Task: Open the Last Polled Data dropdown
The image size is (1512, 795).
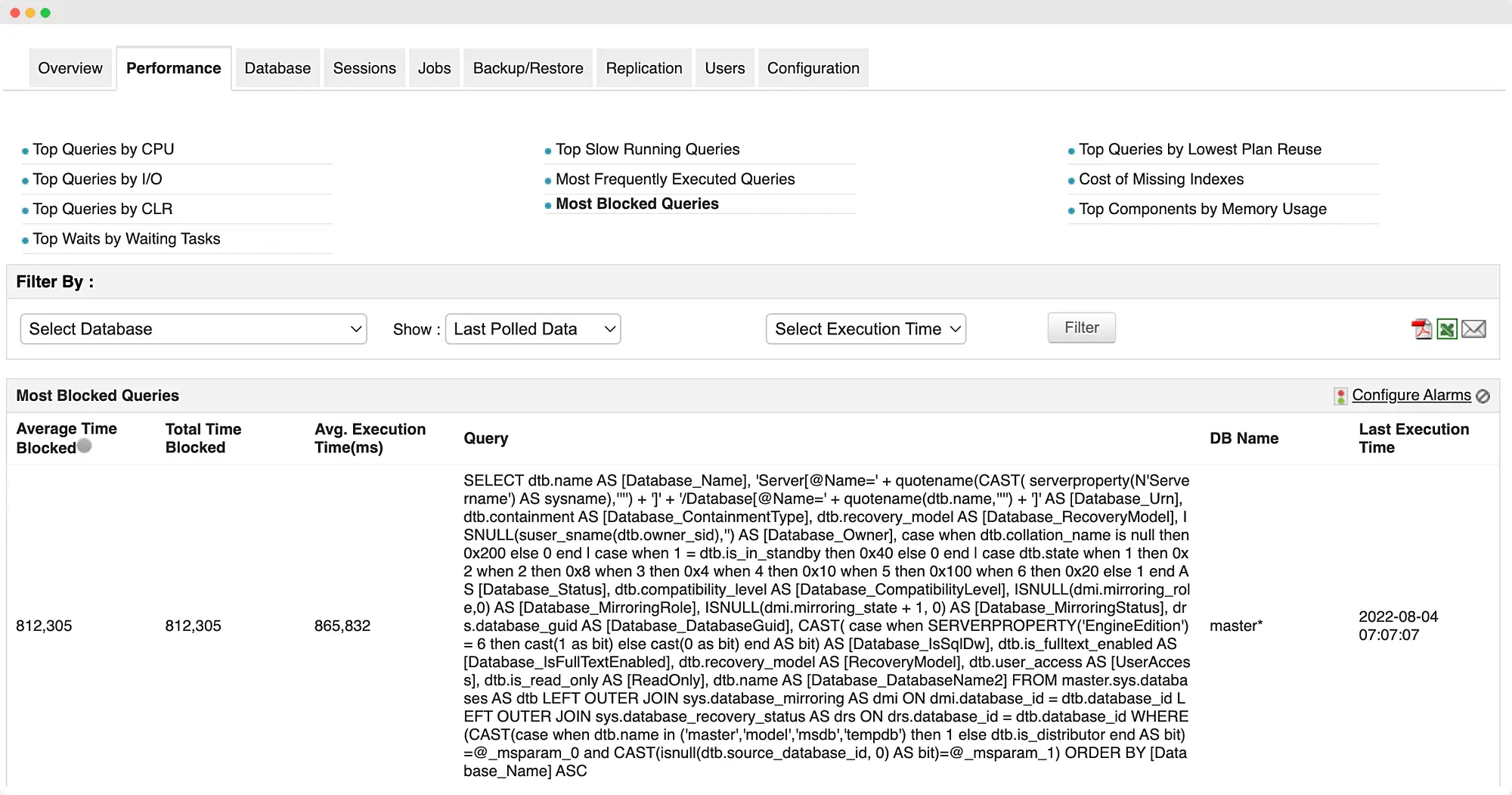Action: (x=532, y=329)
